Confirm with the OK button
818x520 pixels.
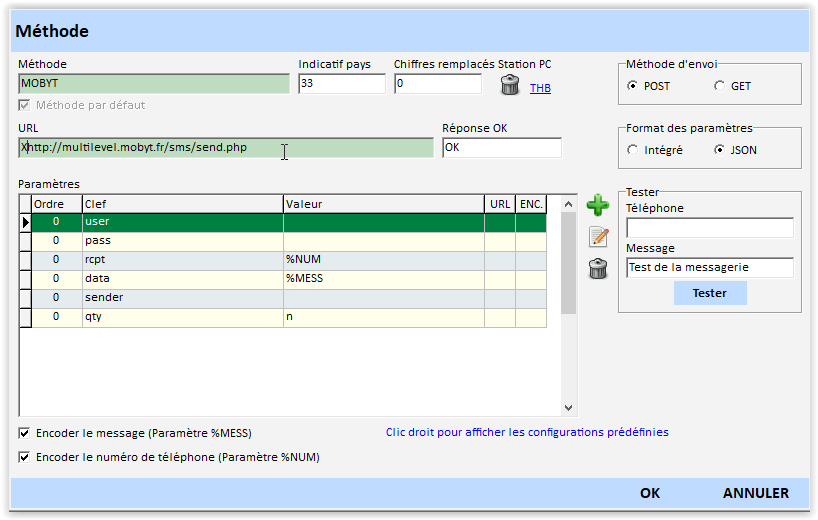(x=650, y=493)
